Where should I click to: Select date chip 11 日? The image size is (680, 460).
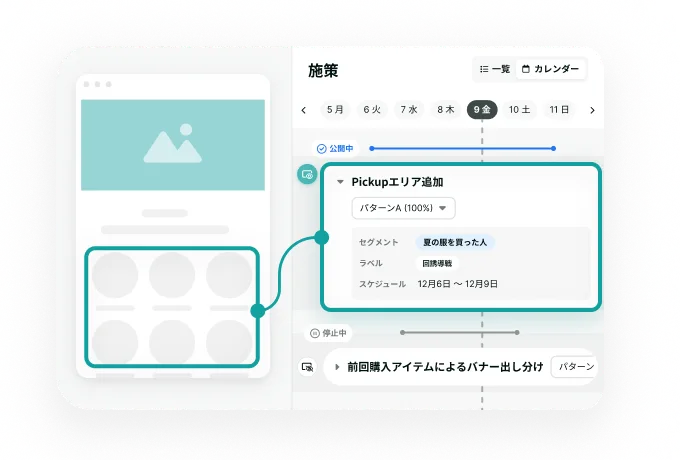coord(559,110)
